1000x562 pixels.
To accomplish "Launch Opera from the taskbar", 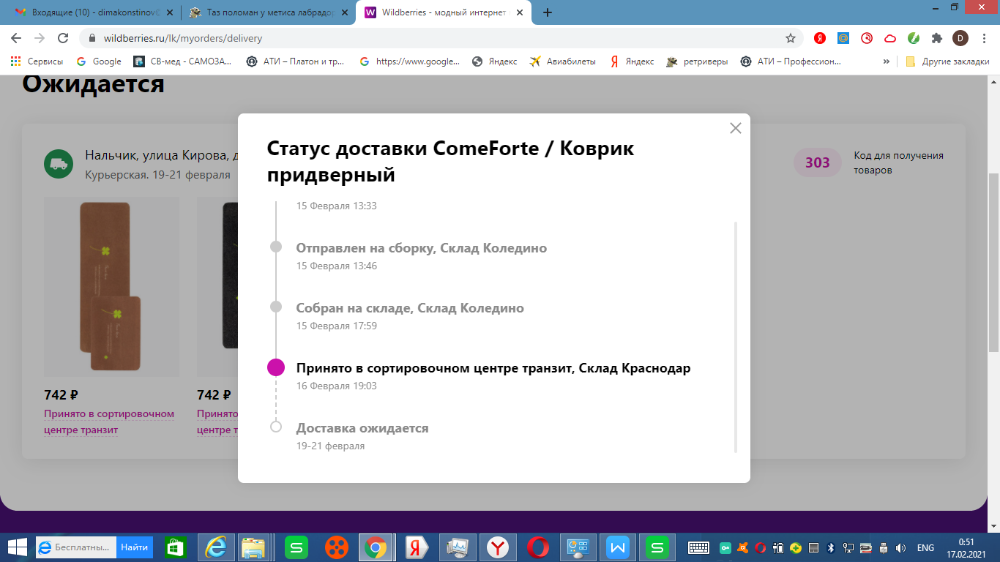I will tap(538, 547).
